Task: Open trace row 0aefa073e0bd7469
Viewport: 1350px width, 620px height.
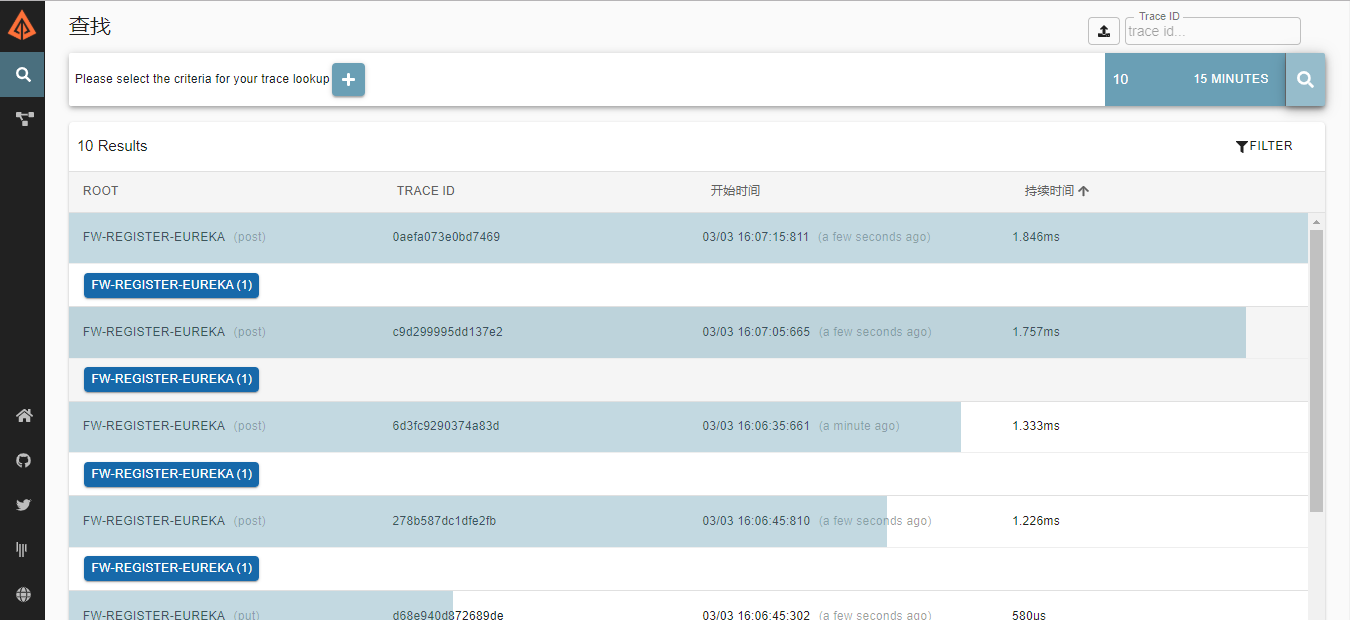Action: 446,237
